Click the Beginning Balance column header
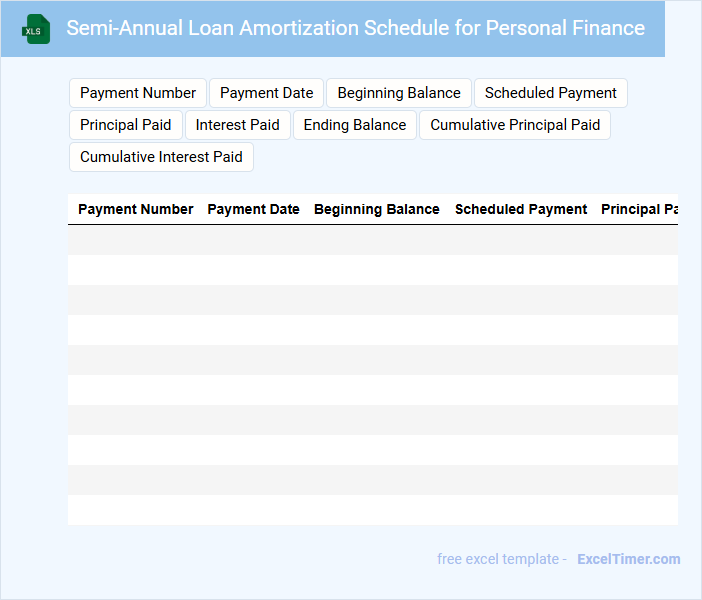This screenshot has height=600, width=702. [x=377, y=210]
